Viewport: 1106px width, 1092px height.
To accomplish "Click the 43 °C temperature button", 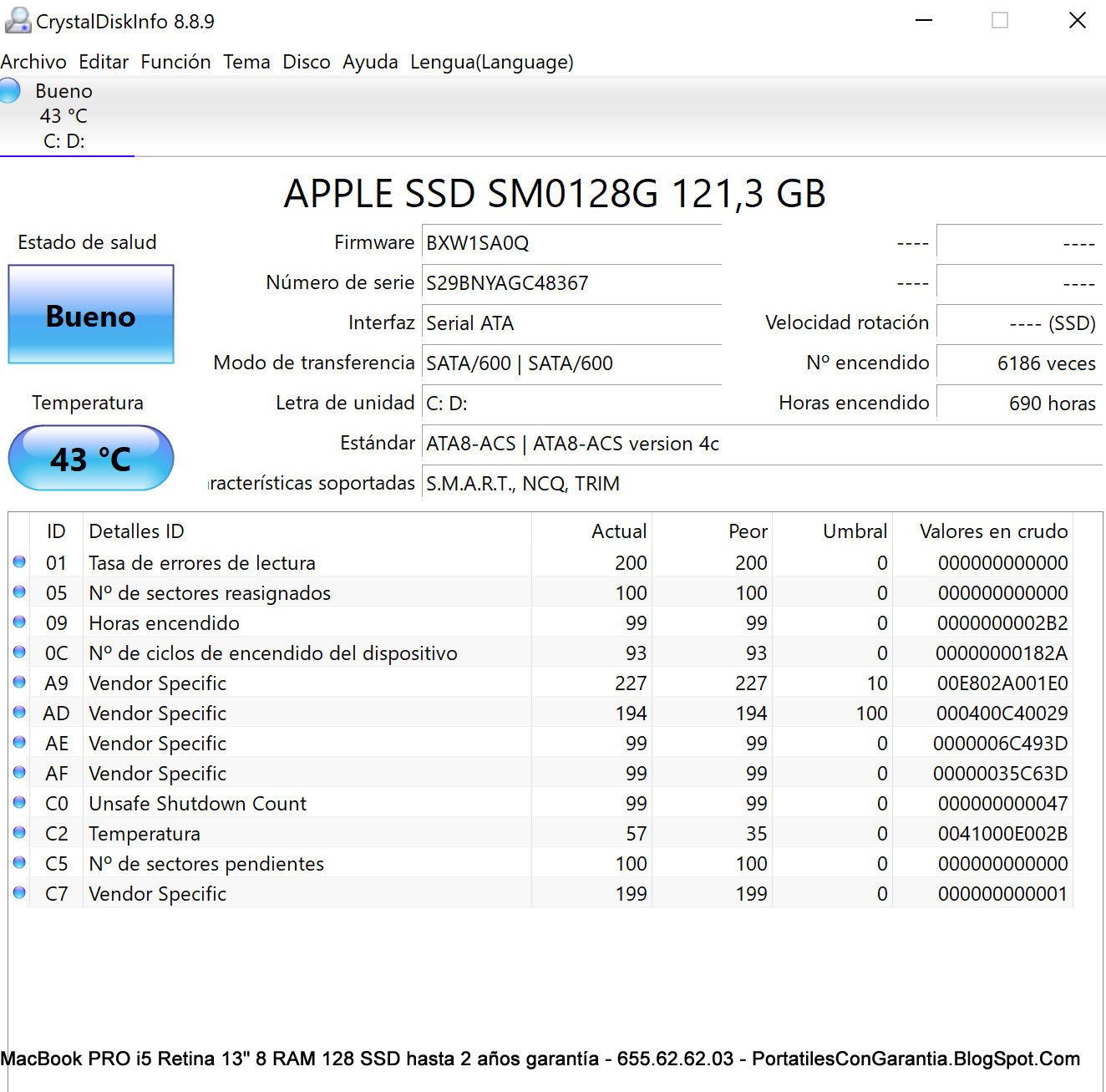I will coord(91,458).
